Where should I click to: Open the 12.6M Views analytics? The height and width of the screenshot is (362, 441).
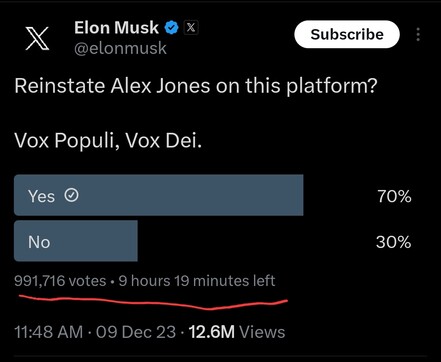point(237,332)
